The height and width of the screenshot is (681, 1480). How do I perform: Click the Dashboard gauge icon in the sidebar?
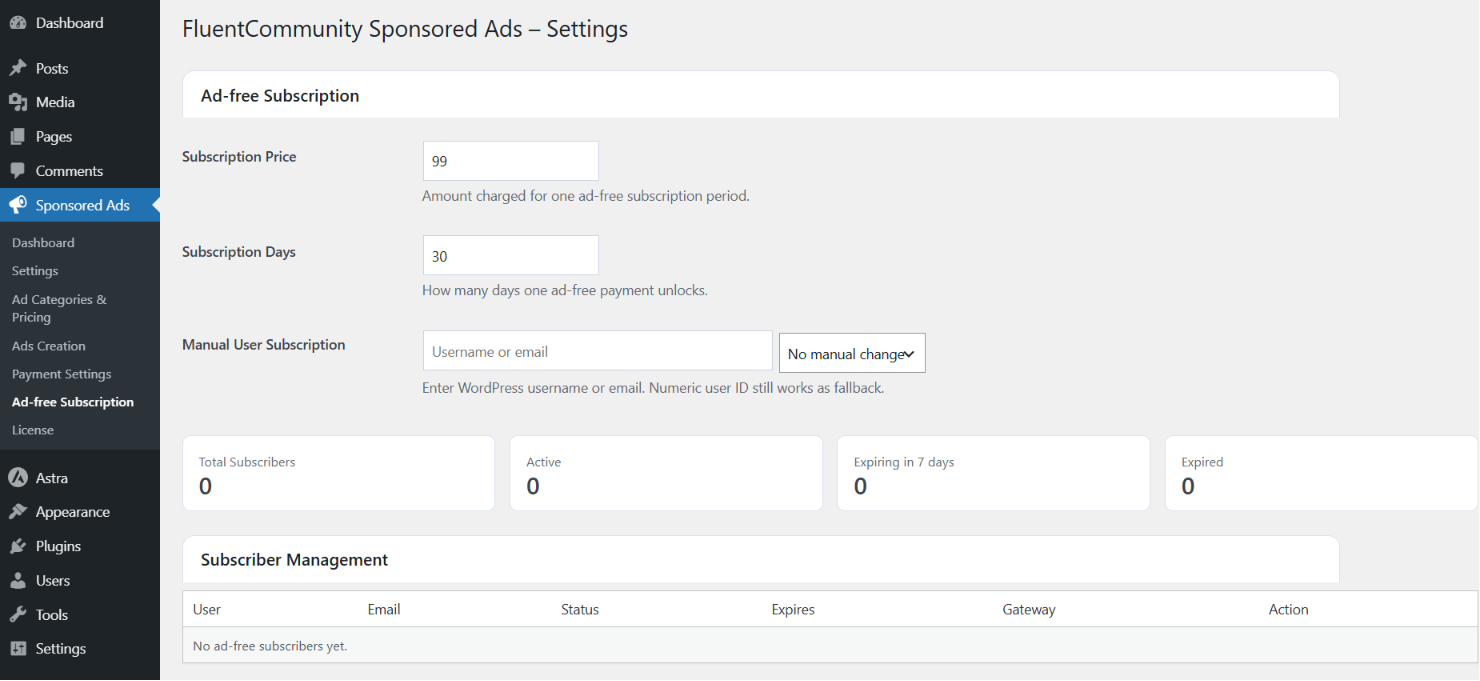[17, 23]
